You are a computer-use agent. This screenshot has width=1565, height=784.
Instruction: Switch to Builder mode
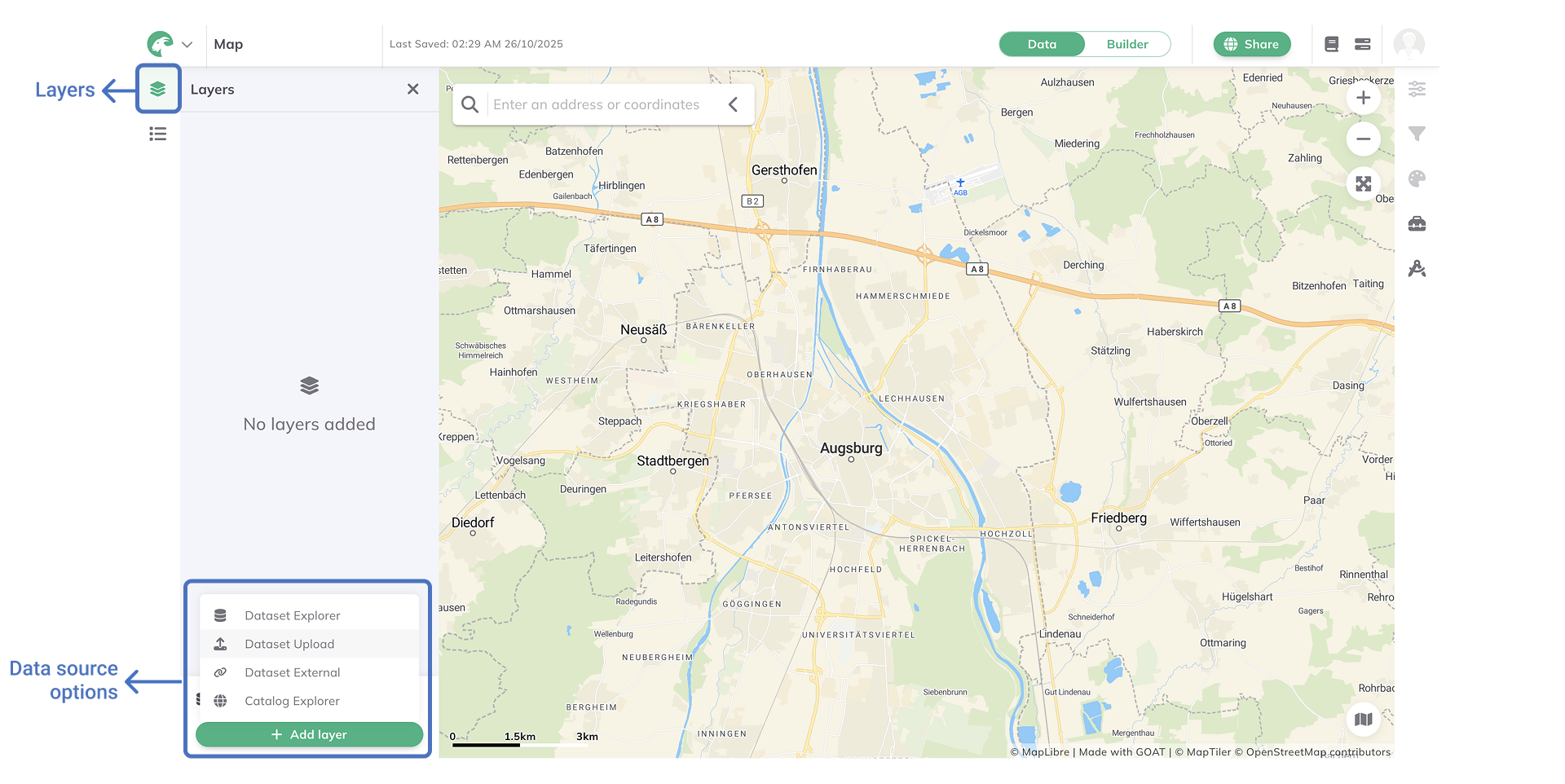pyautogui.click(x=1126, y=44)
